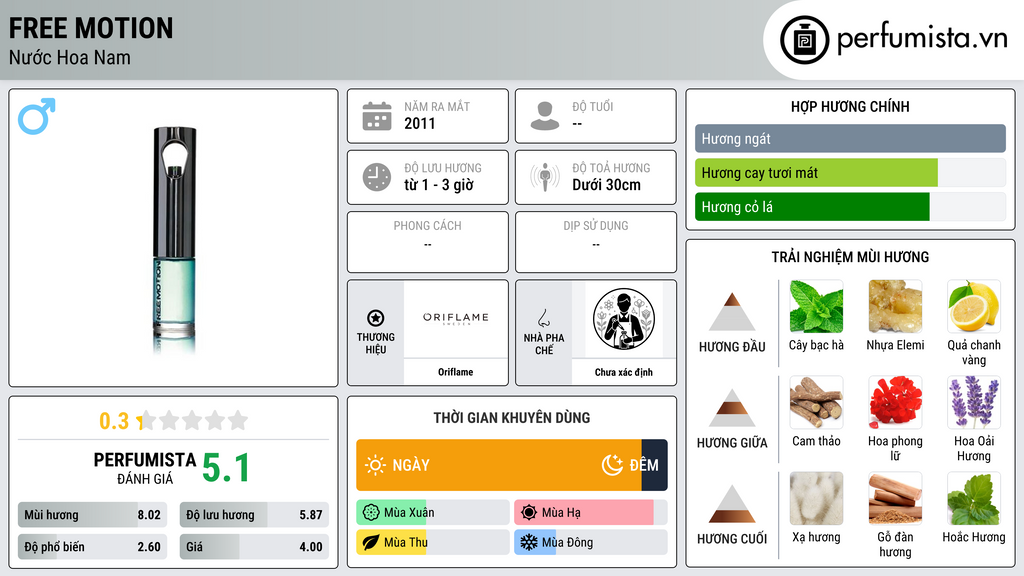This screenshot has width=1024, height=576.
Task: Click the Giá 4.00 score bar
Action: (254, 547)
